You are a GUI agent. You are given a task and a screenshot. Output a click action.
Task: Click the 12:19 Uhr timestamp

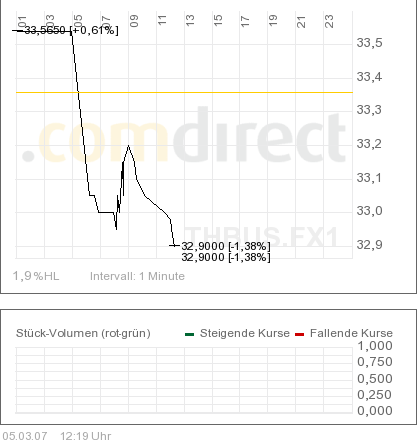click(x=86, y=436)
